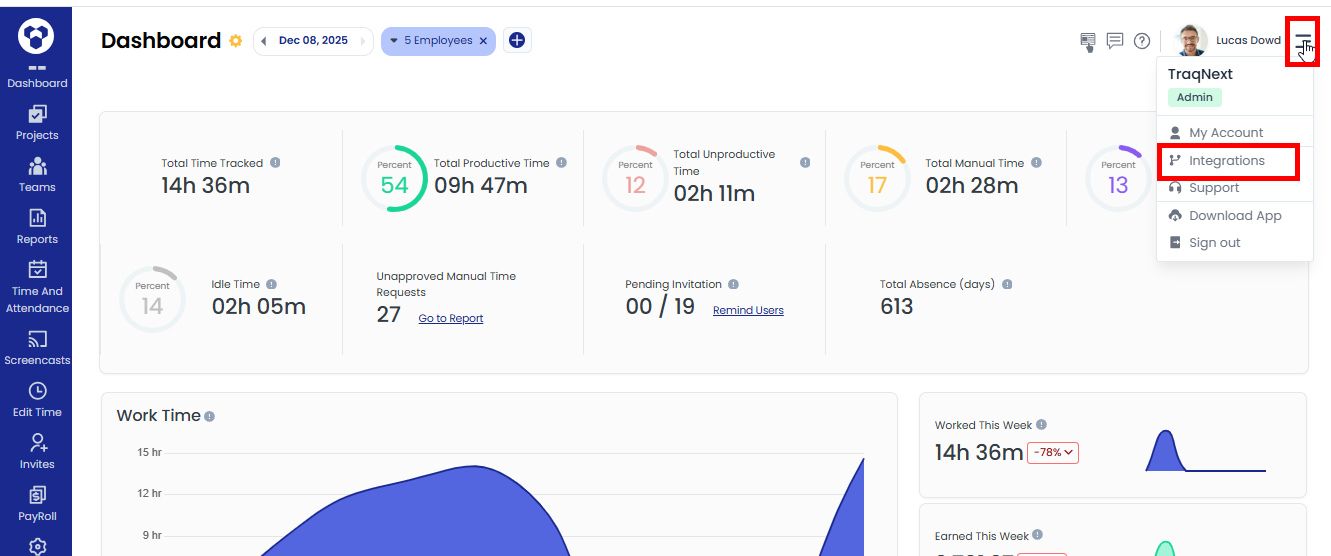Open the chat messages icon

point(1115,41)
